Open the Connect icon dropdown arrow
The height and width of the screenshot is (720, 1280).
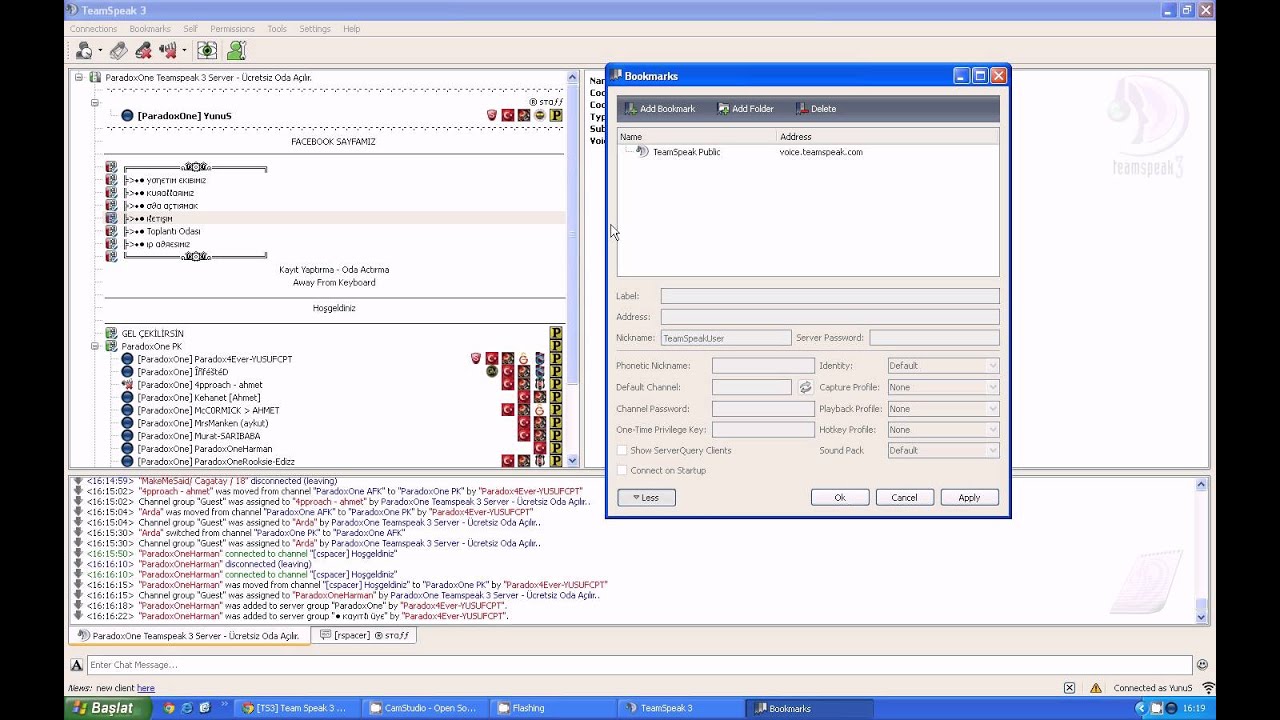point(100,51)
